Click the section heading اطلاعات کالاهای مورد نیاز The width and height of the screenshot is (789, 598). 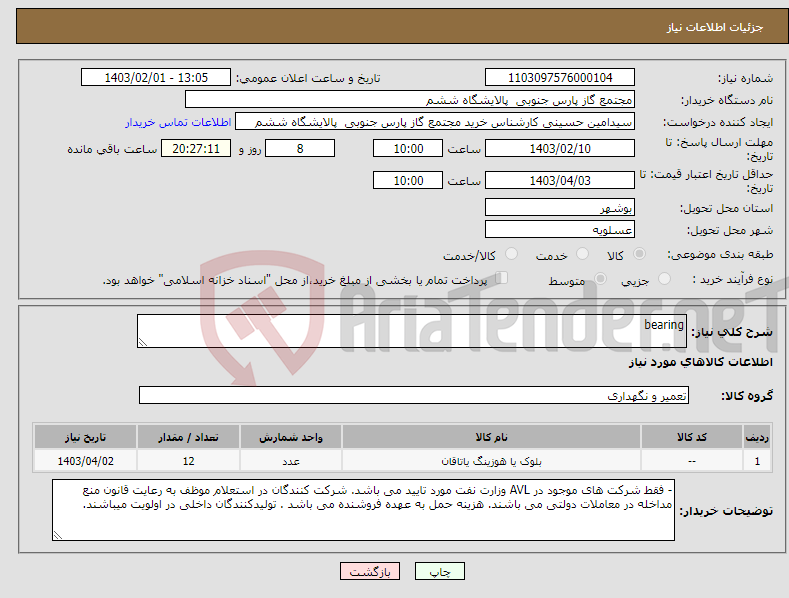(700, 362)
